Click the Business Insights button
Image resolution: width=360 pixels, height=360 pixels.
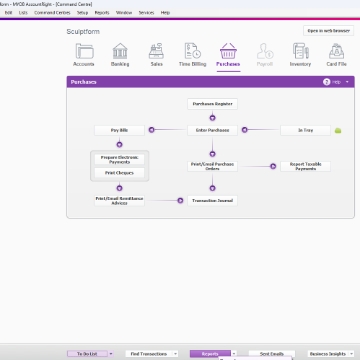pos(328,354)
